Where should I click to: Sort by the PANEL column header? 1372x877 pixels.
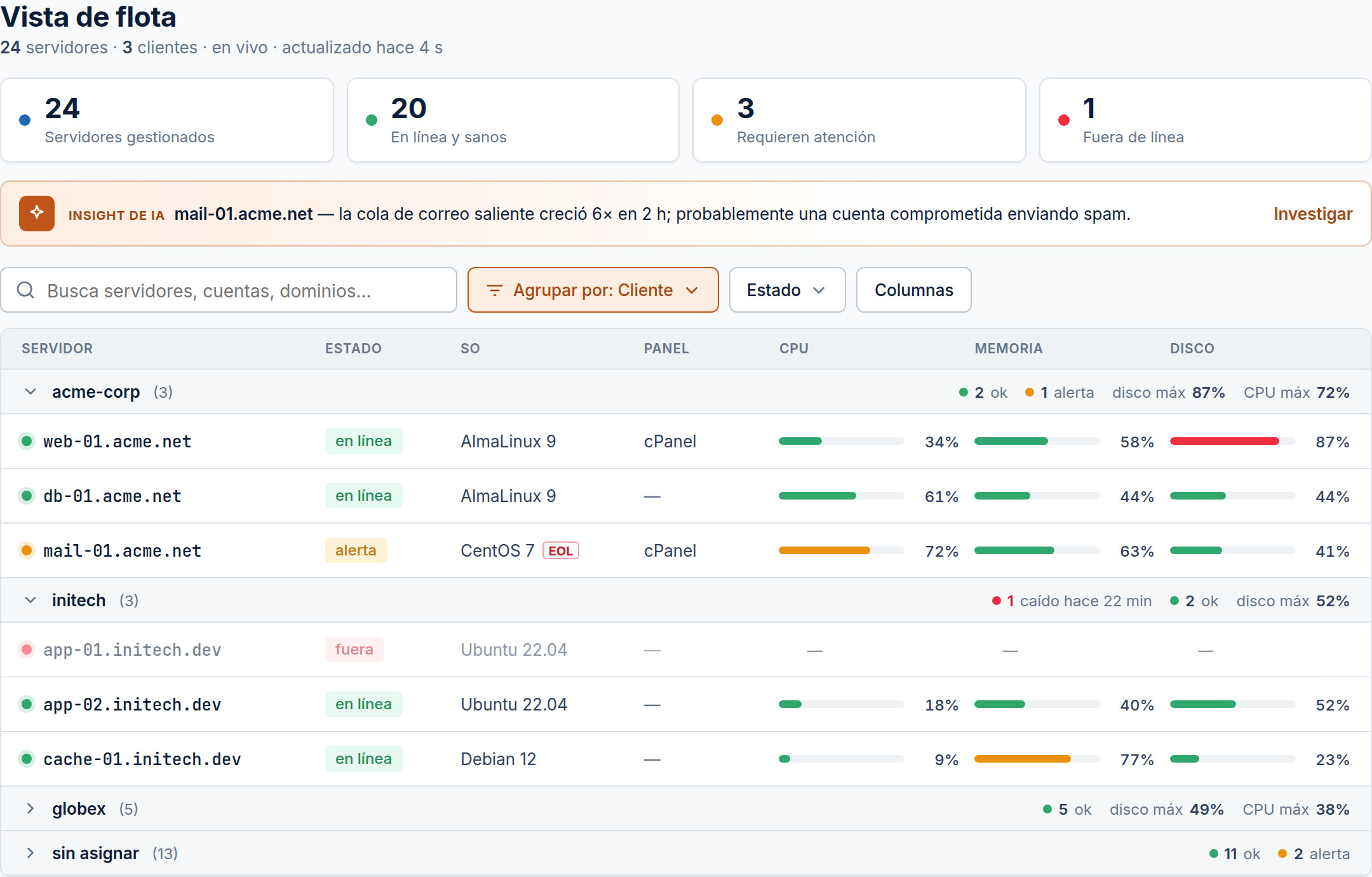point(666,348)
